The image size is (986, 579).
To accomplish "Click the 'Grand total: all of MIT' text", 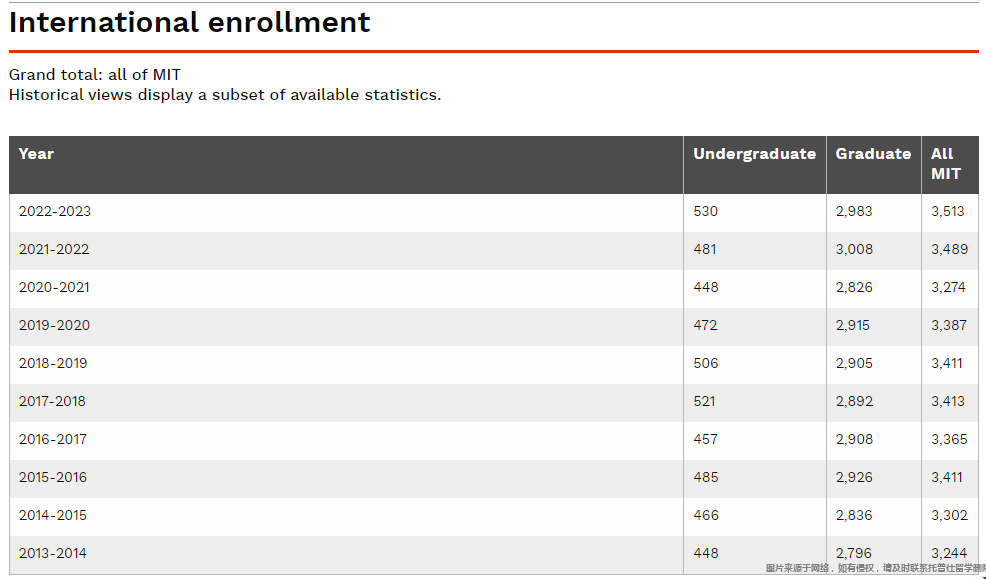I will (95, 75).
